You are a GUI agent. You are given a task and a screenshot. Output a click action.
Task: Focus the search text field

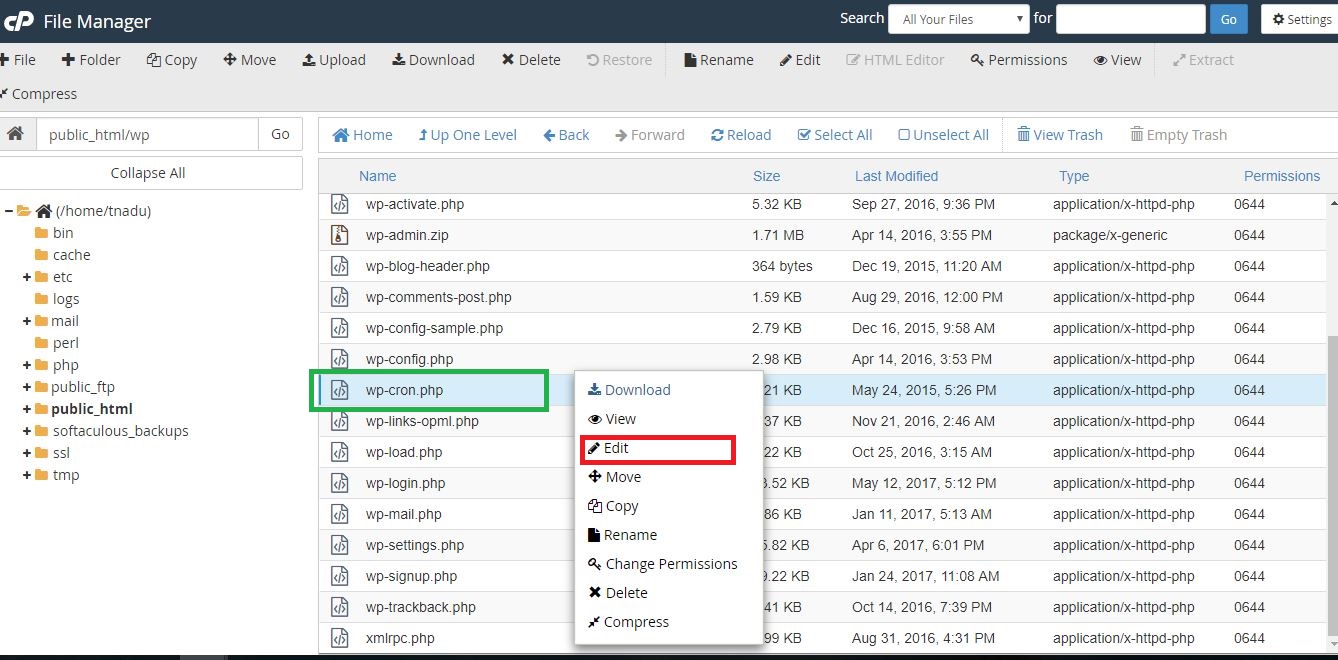(1130, 19)
